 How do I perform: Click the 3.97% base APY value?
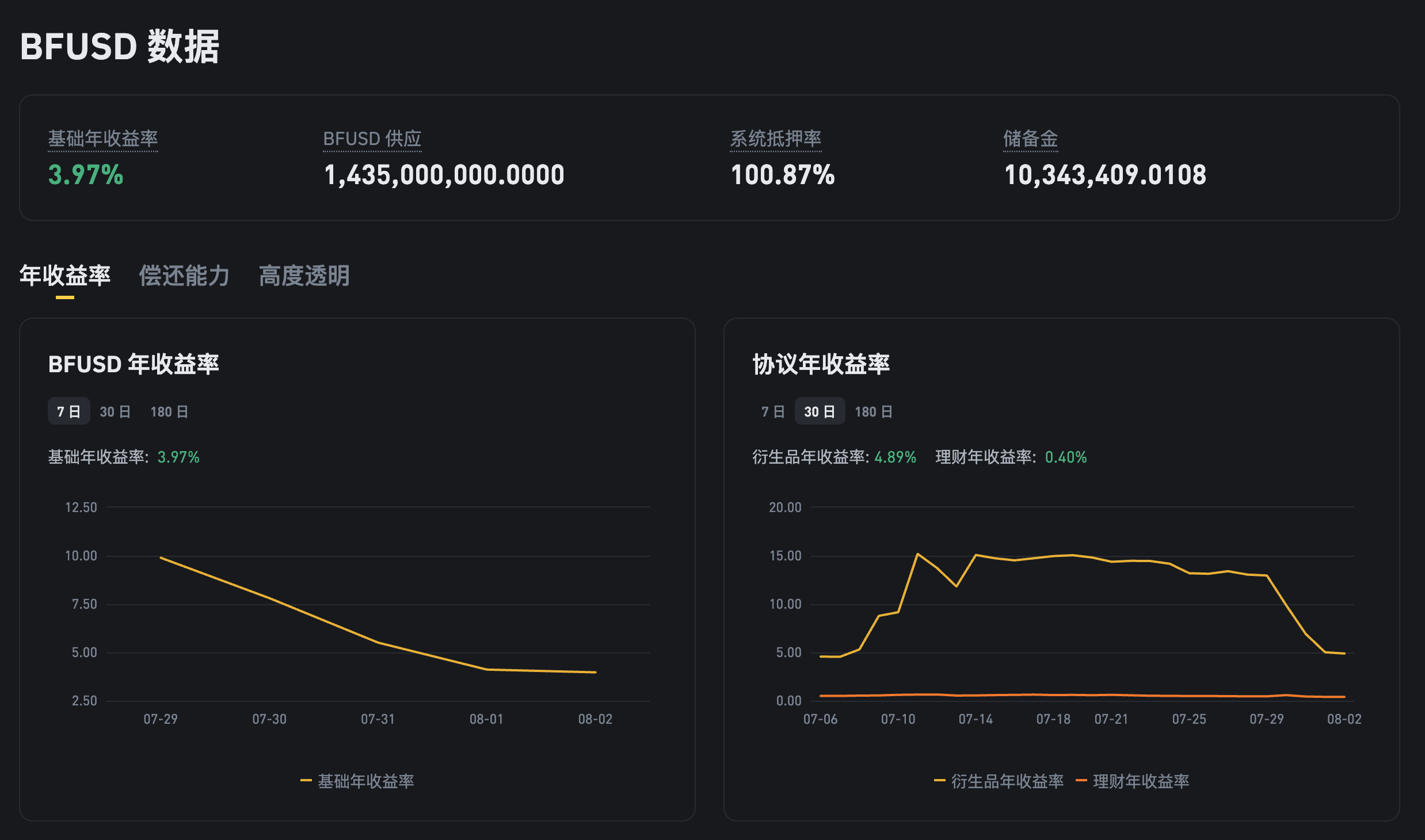[x=85, y=174]
